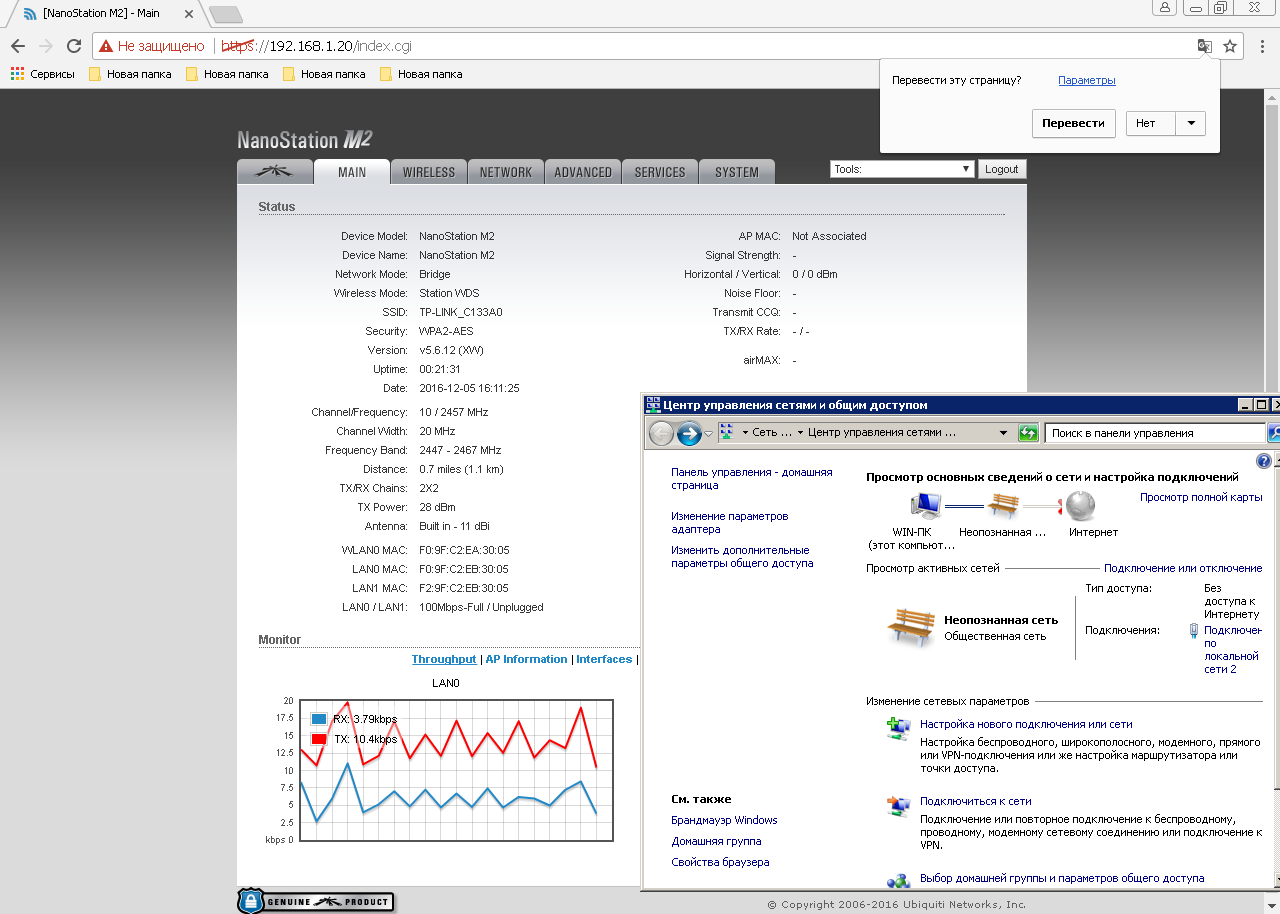Click the Control Panel forward arrow button
The image size is (1280, 914).
689,433
